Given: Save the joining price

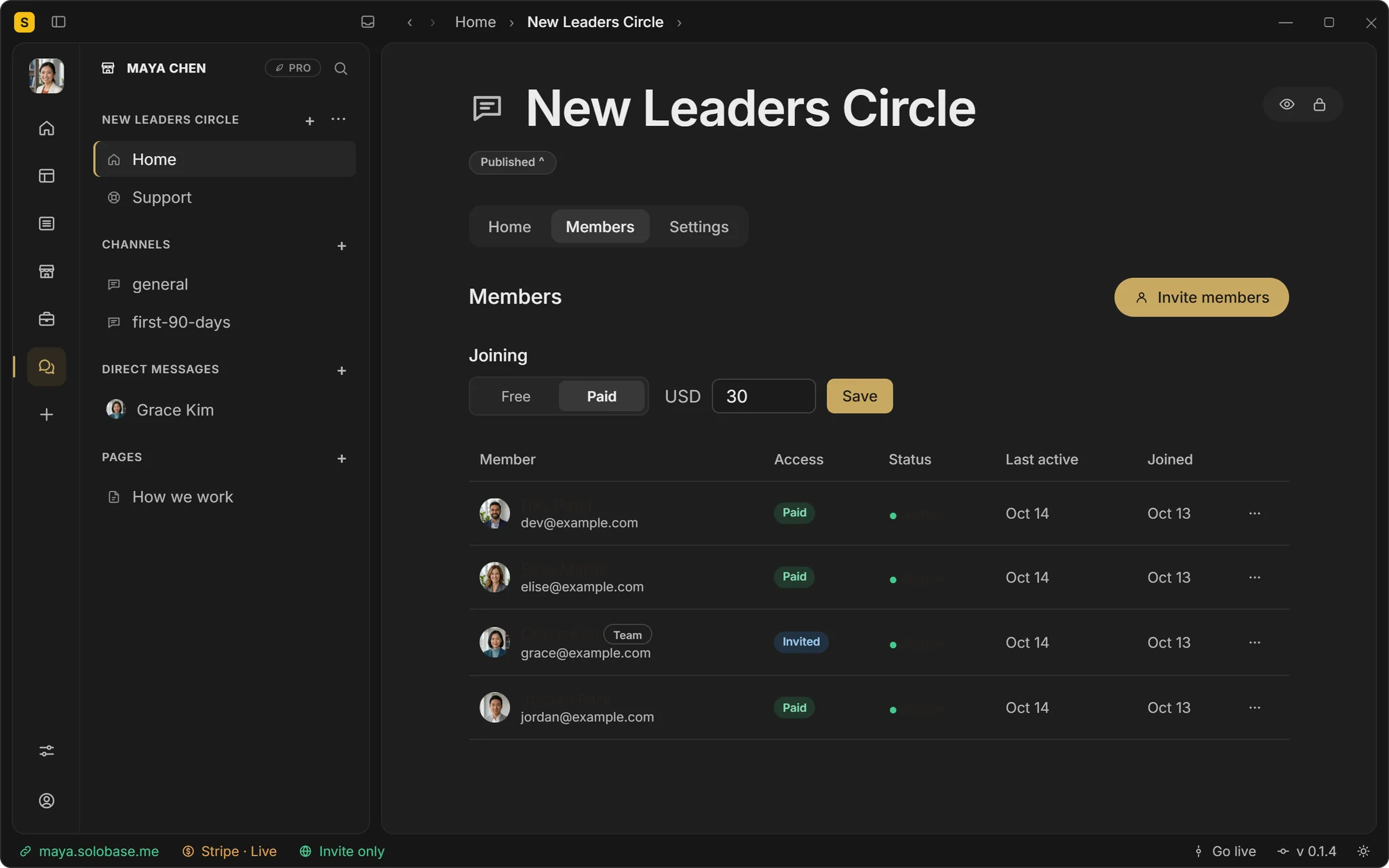Looking at the screenshot, I should coord(859,396).
